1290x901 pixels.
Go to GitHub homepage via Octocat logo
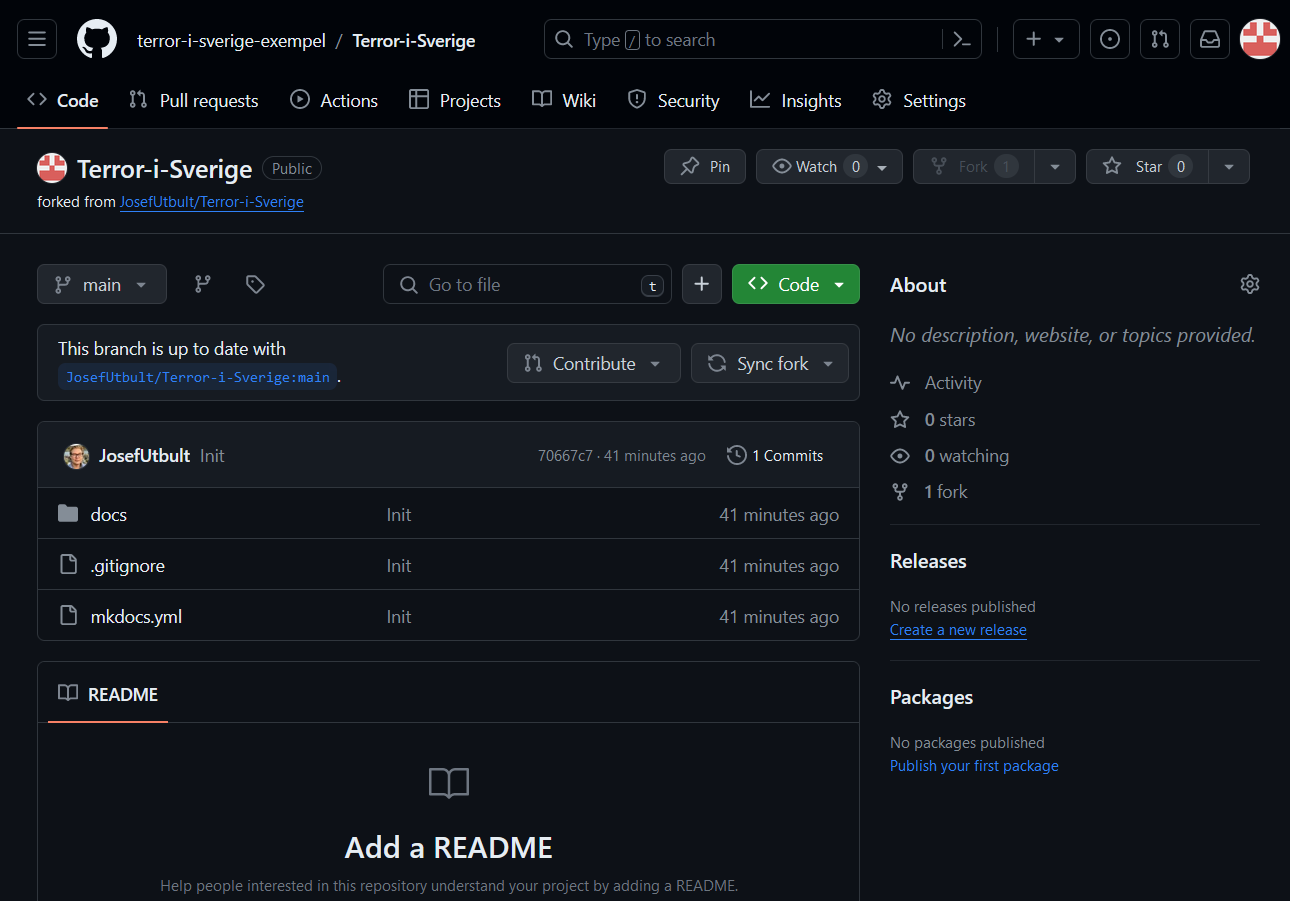point(97,40)
